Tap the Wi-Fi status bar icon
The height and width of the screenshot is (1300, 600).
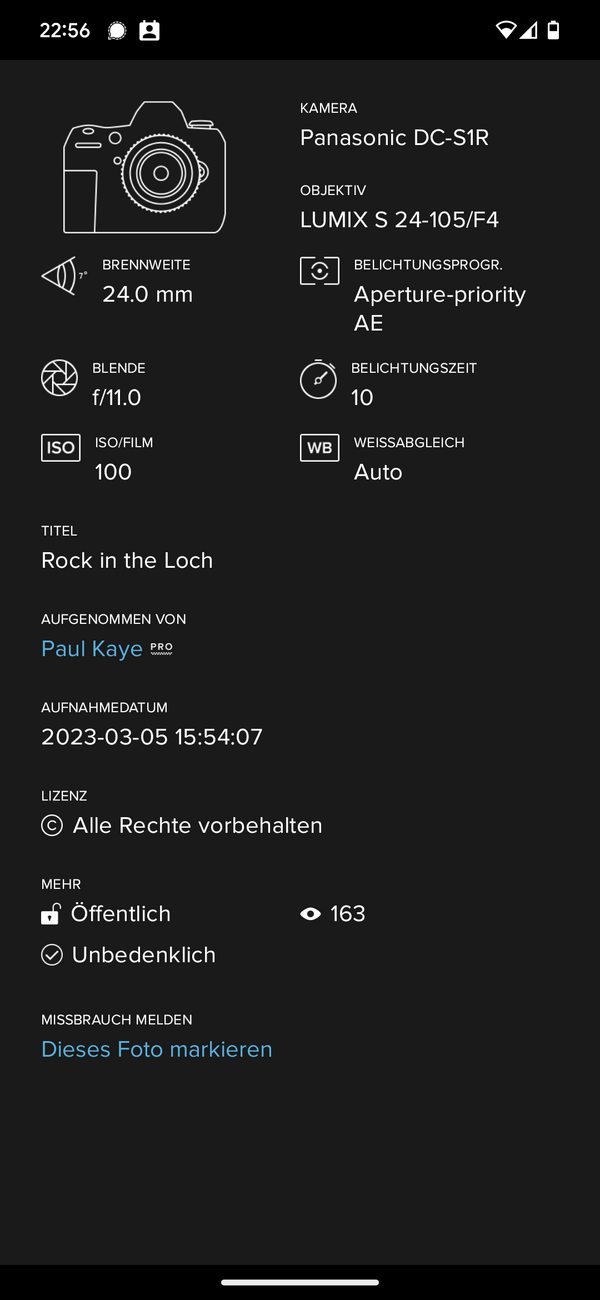(x=506, y=30)
